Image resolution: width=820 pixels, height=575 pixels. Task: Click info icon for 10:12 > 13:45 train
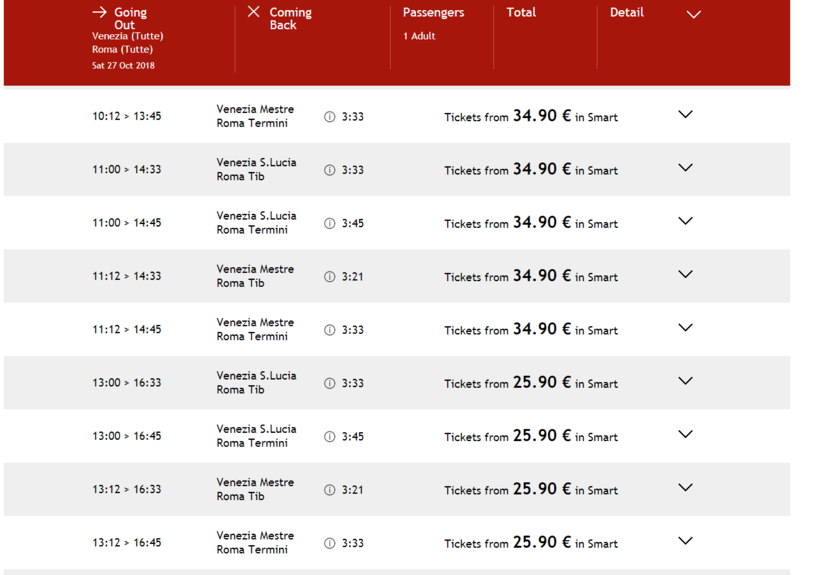(330, 117)
